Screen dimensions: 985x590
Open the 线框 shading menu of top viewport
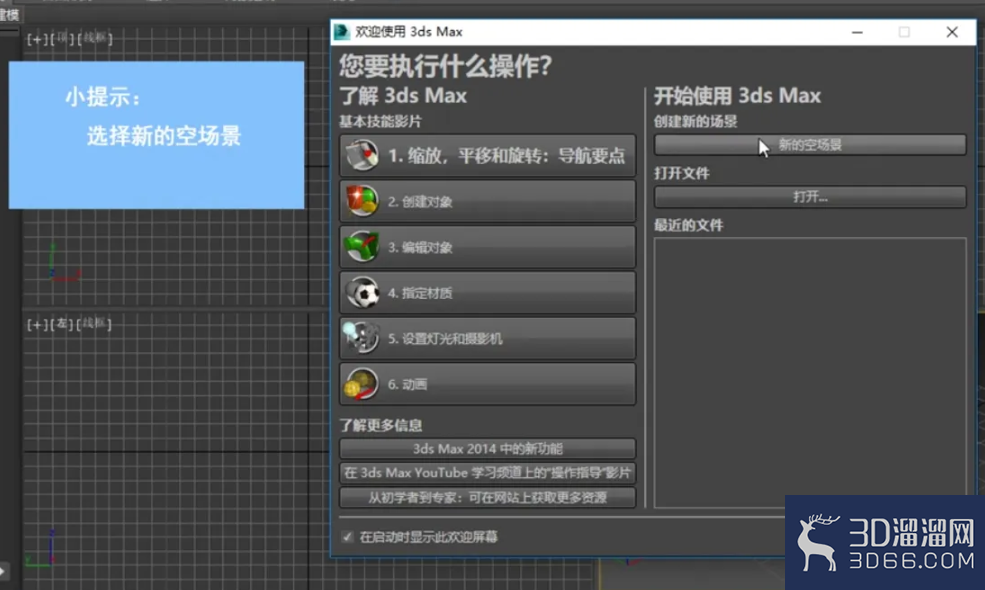[95, 38]
